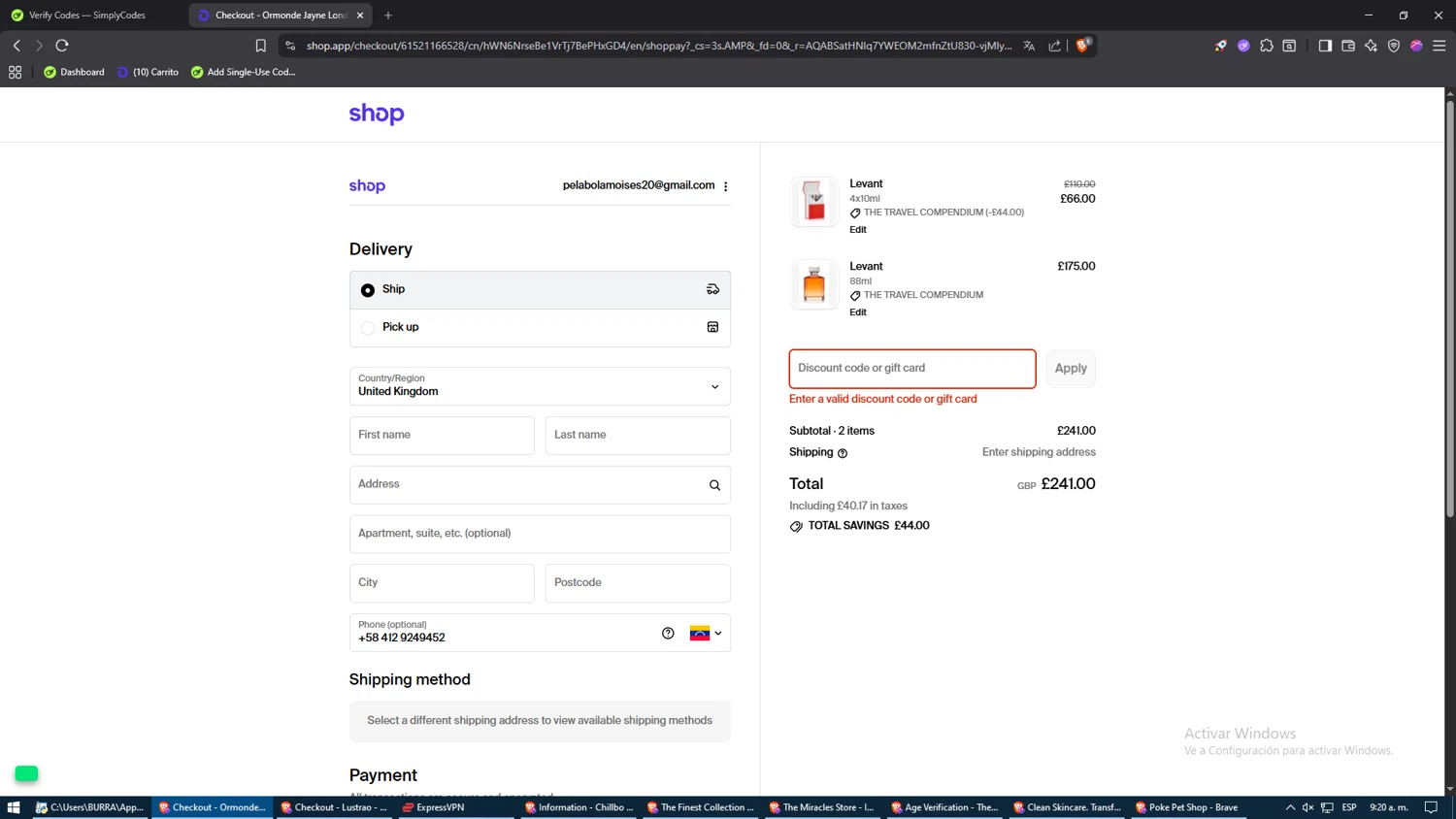The width and height of the screenshot is (1456, 819).
Task: Click the Levant 4x10ml product thumbnail
Action: [x=814, y=202]
